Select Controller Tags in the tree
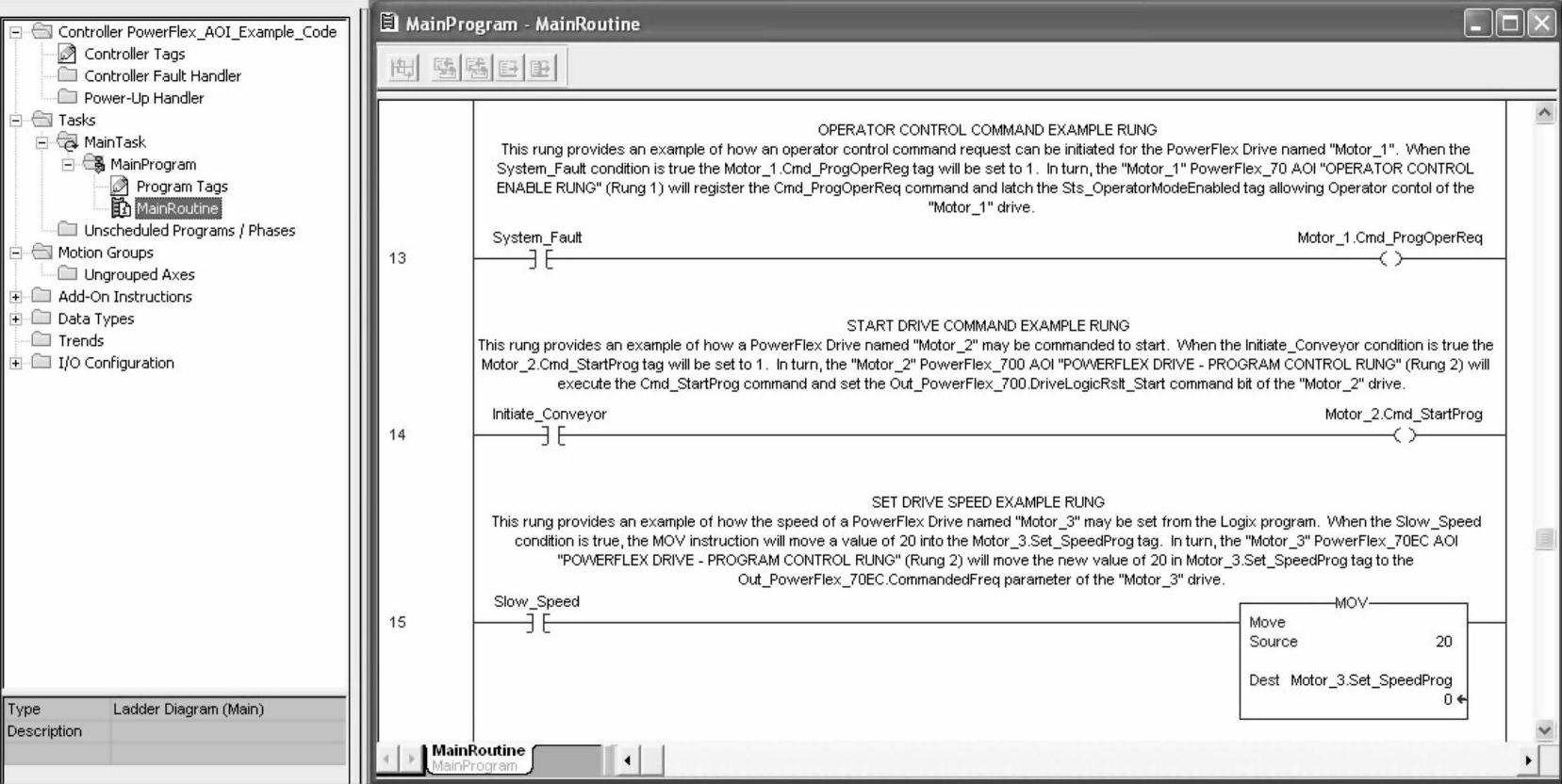Screen dimensions: 1562x784 pyautogui.click(x=135, y=54)
